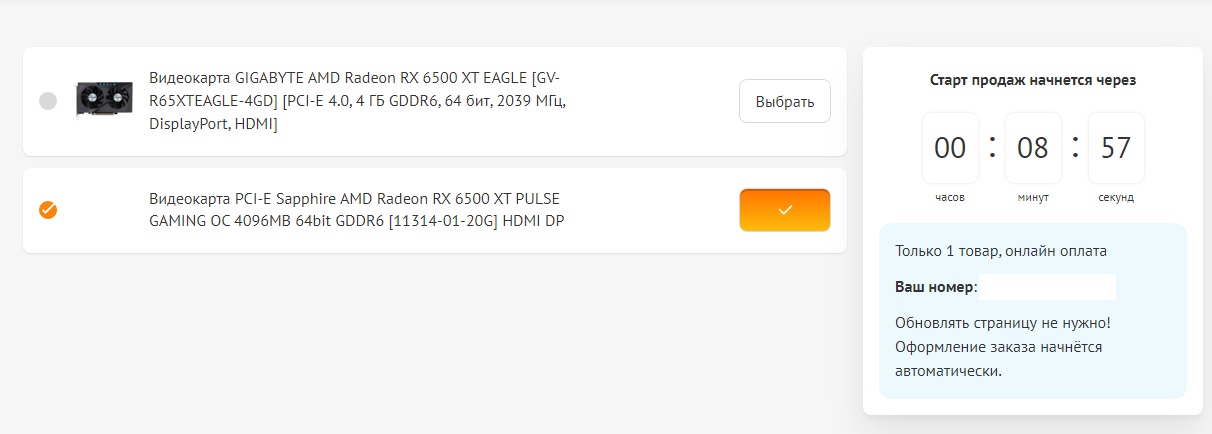
Task: Click the seconds counter showing 57
Action: pyautogui.click(x=1116, y=148)
